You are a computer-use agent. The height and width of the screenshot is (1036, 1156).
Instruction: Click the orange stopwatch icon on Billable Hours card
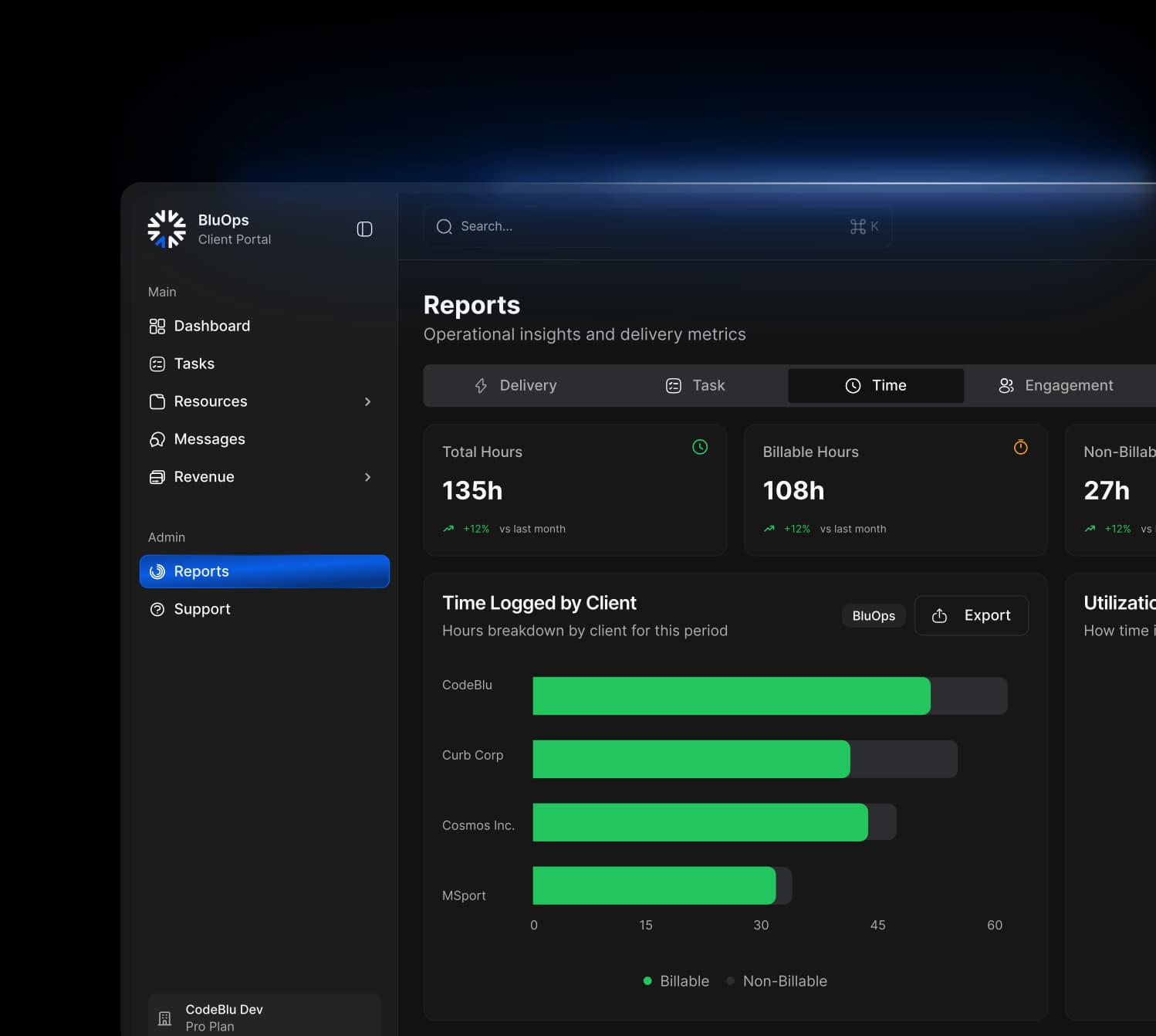(x=1021, y=447)
